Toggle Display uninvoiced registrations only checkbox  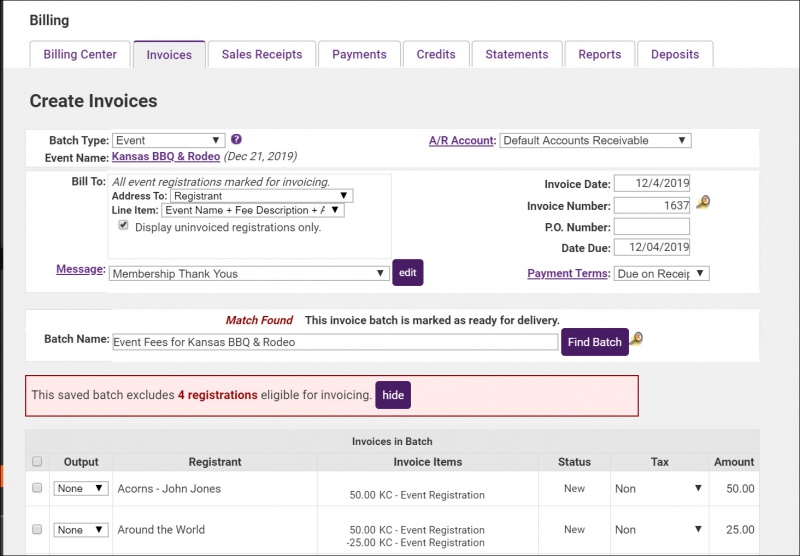124,226
